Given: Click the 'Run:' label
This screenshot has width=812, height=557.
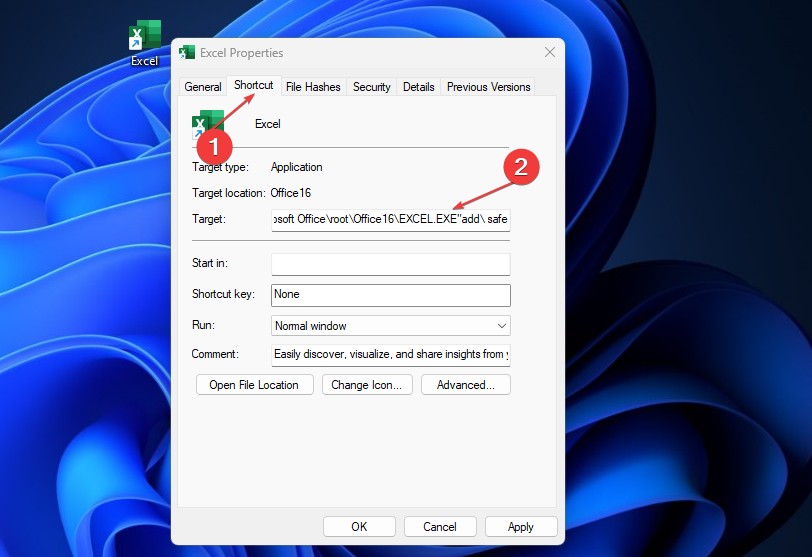Looking at the screenshot, I should pos(203,325).
